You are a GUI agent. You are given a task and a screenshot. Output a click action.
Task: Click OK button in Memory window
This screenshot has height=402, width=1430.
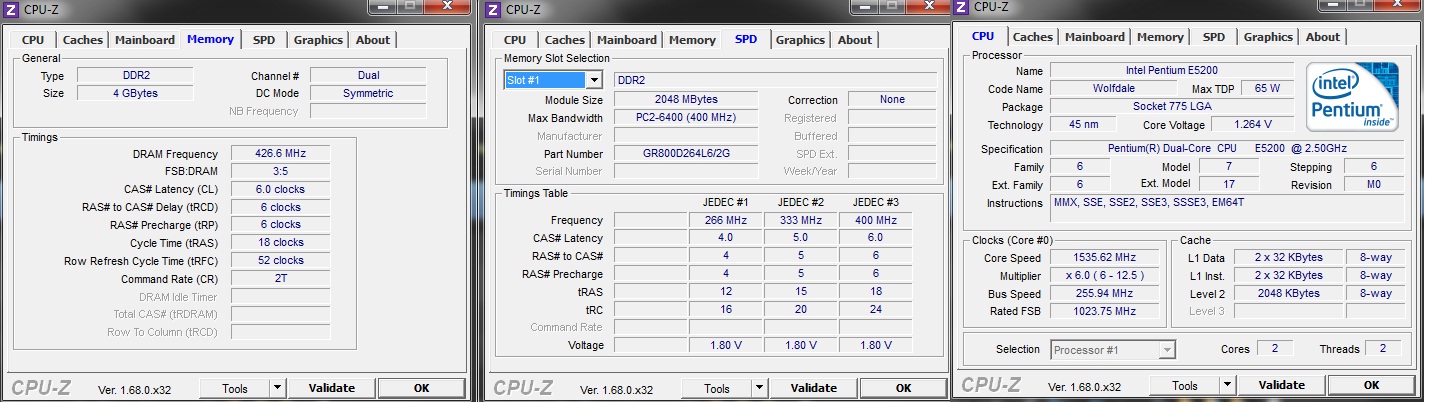click(x=421, y=388)
